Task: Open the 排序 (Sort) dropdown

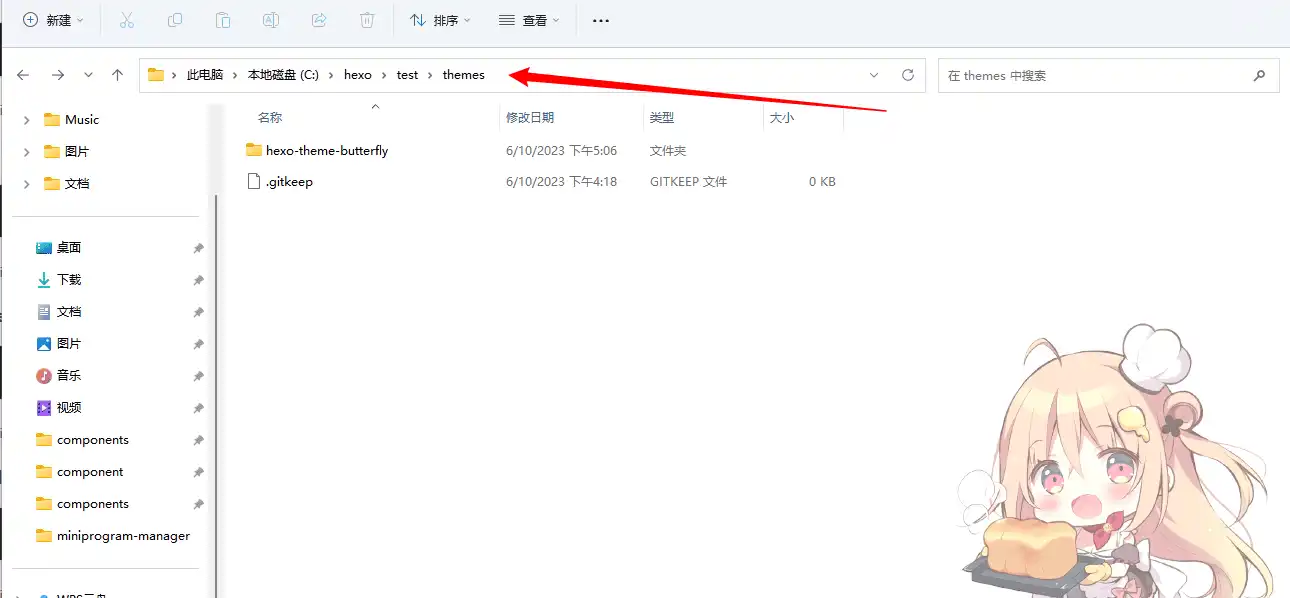Action: click(x=440, y=19)
